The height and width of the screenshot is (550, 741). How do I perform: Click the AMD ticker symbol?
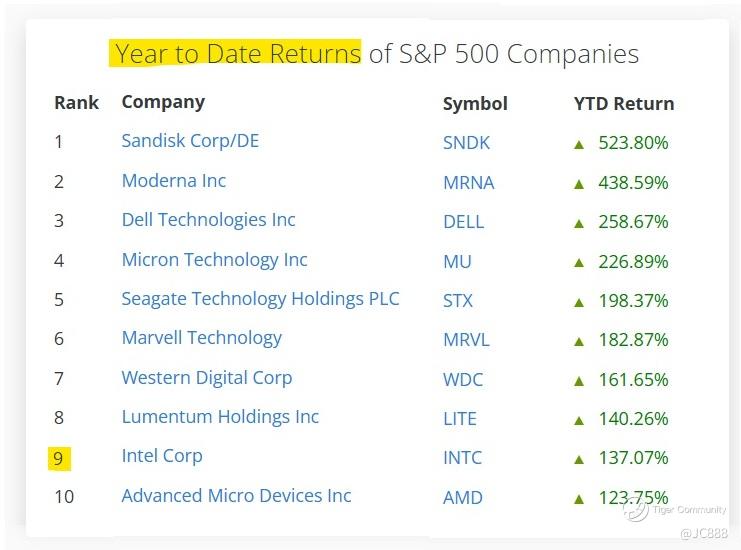pyautogui.click(x=463, y=498)
